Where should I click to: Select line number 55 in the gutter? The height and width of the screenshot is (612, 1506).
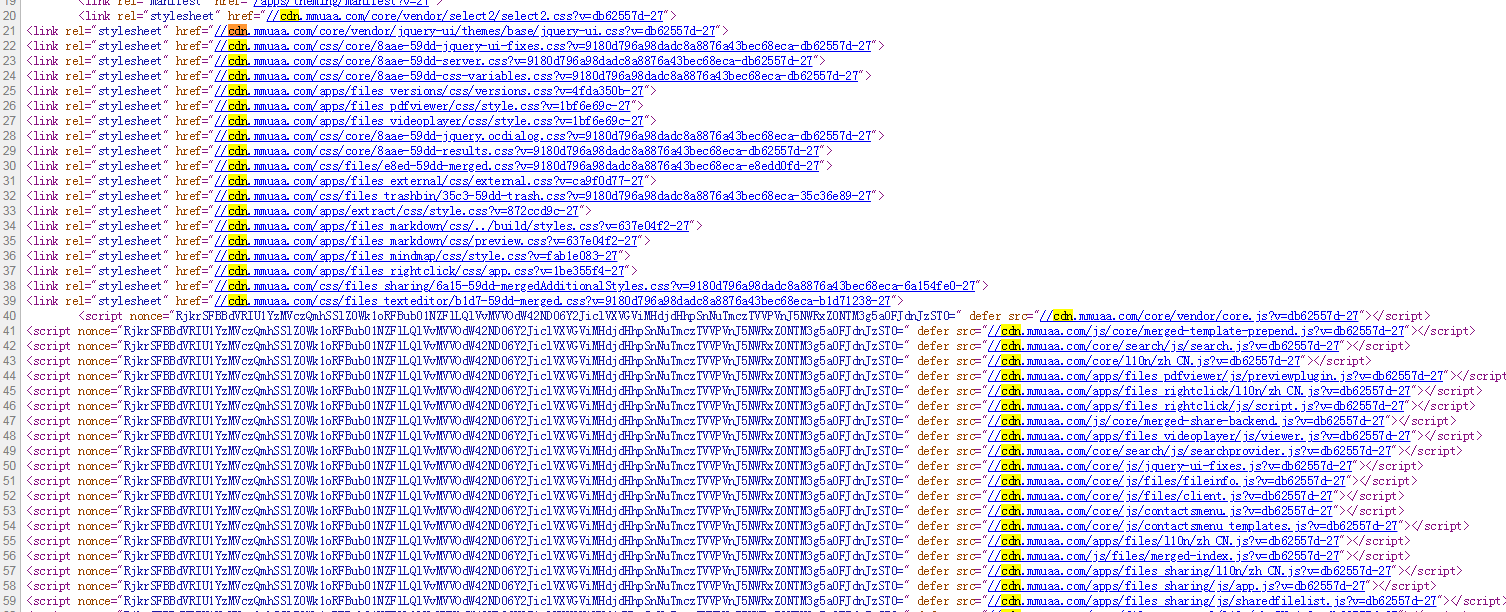click(x=11, y=541)
